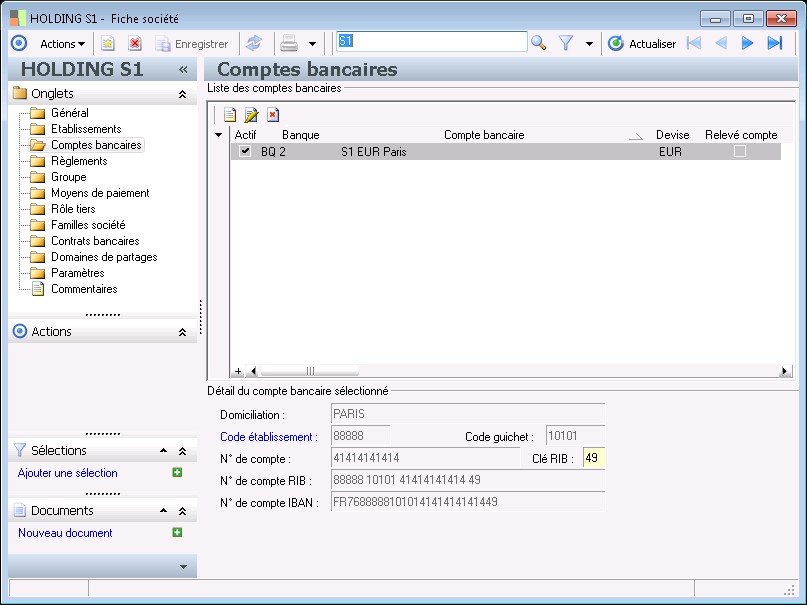Sort by the Banque column header
The image size is (807, 605).
[301, 135]
